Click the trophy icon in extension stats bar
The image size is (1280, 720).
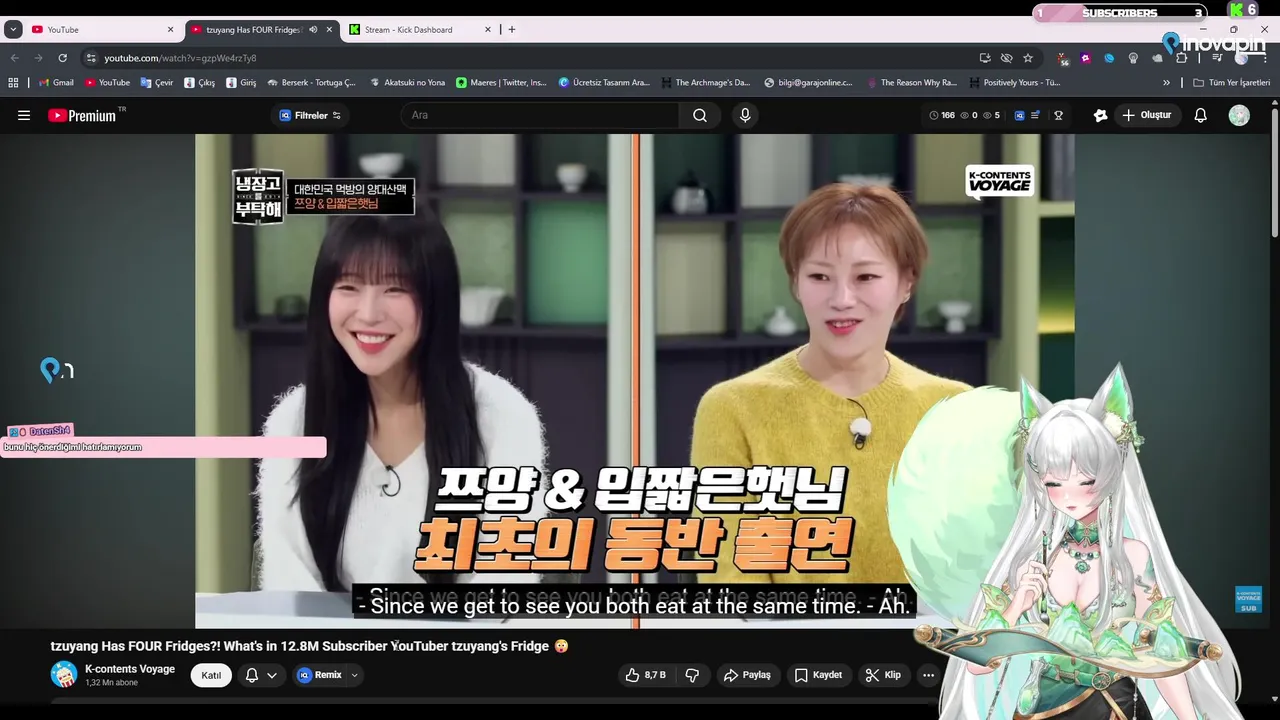click(1058, 115)
